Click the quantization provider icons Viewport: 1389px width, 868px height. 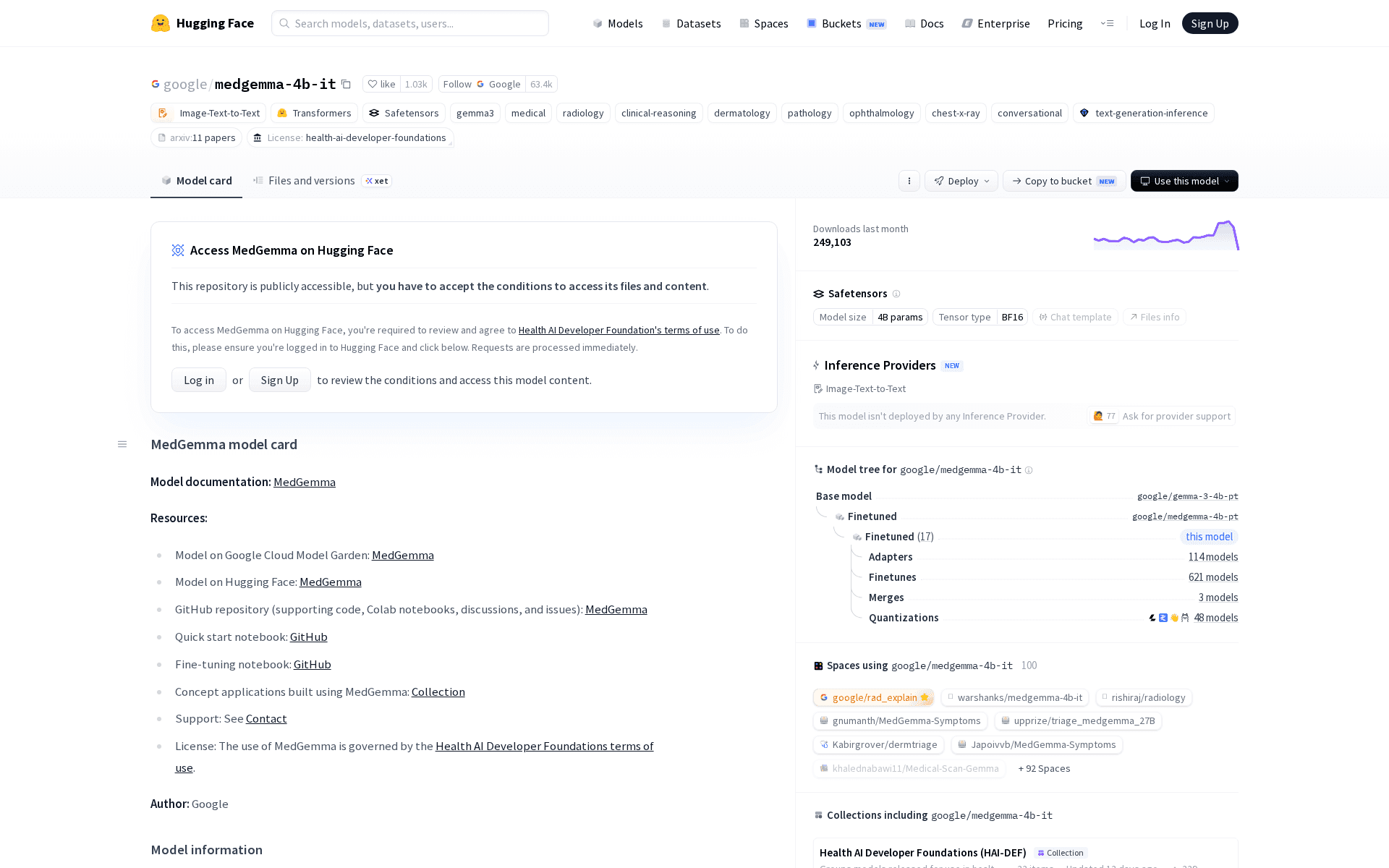(1168, 618)
